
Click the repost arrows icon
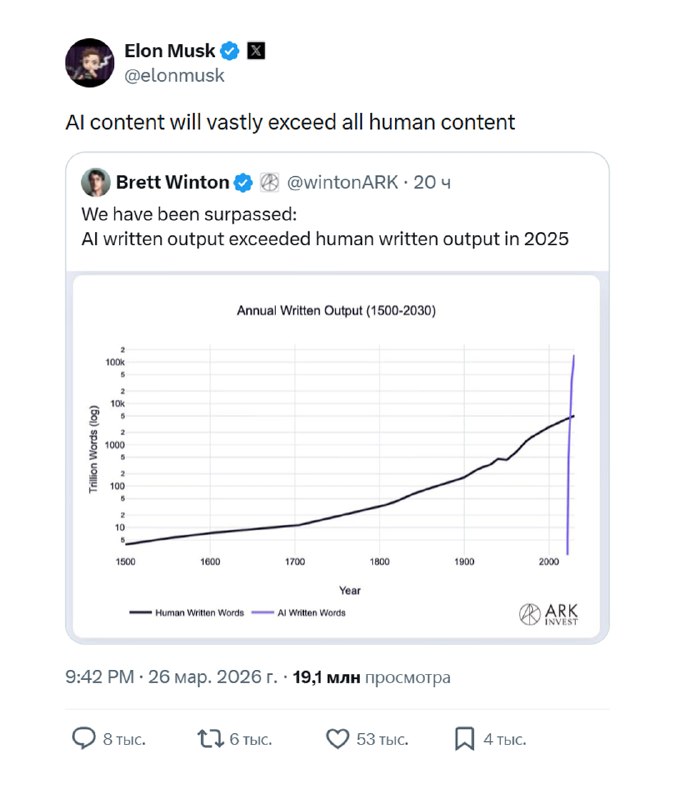(210, 739)
